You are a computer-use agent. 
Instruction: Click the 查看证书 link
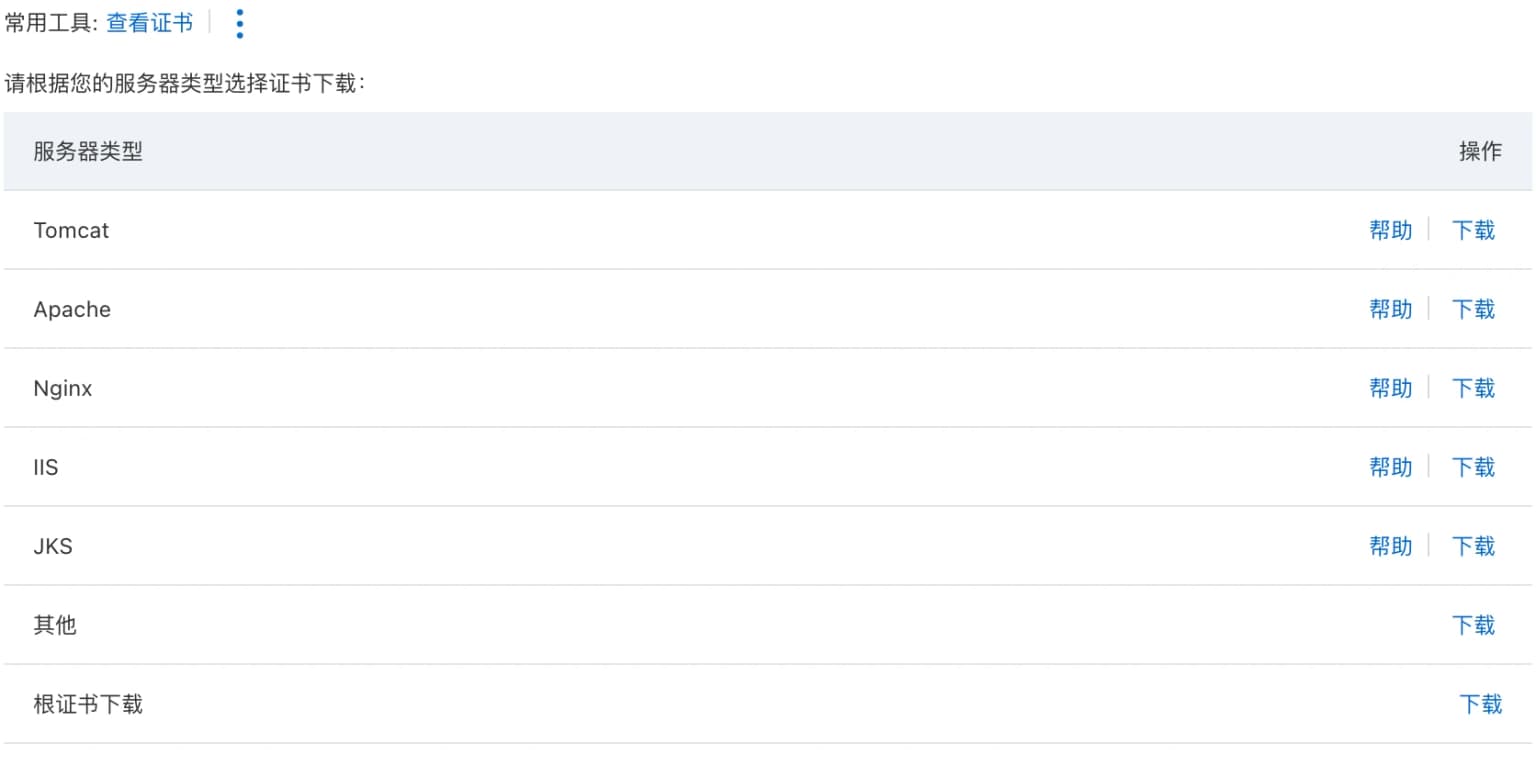tap(150, 23)
